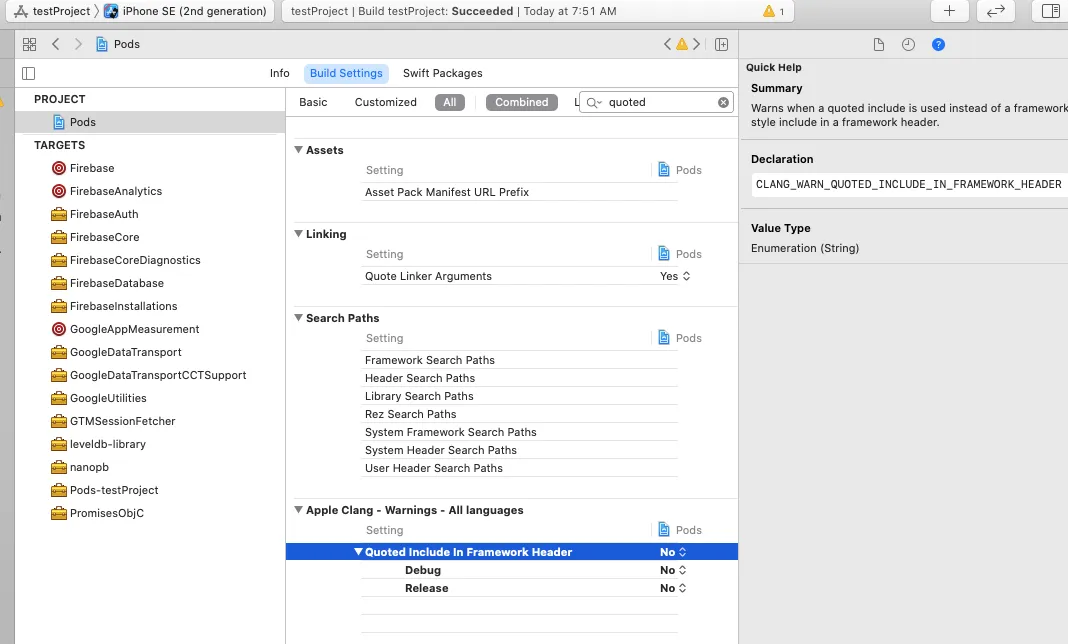Collapse the Linking section
Image resolution: width=1068 pixels, height=644 pixels.
pos(298,234)
